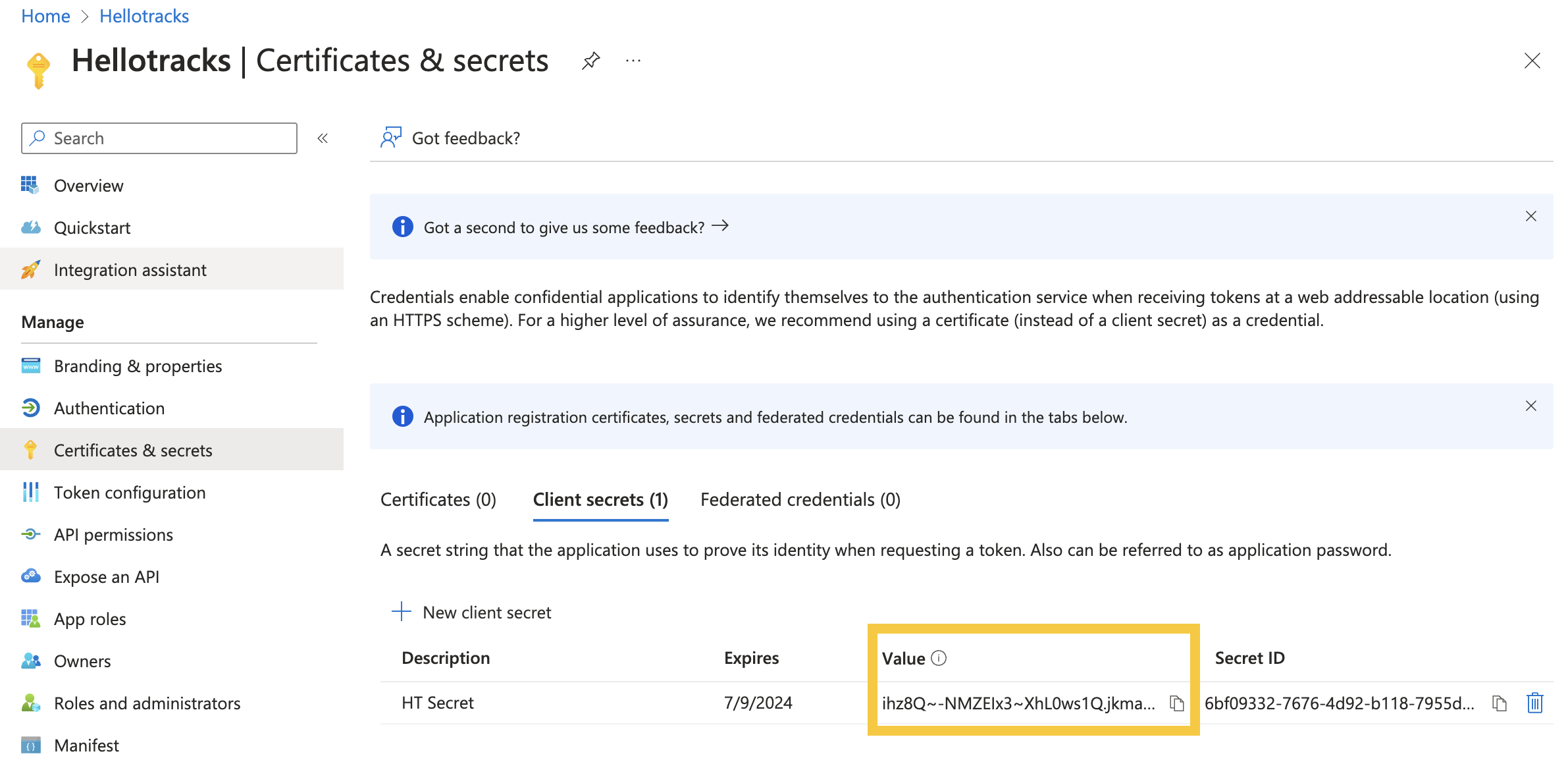Screen dimensions: 1568x764
Task: Copy the HT Secret value to clipboard
Action: (1176, 703)
